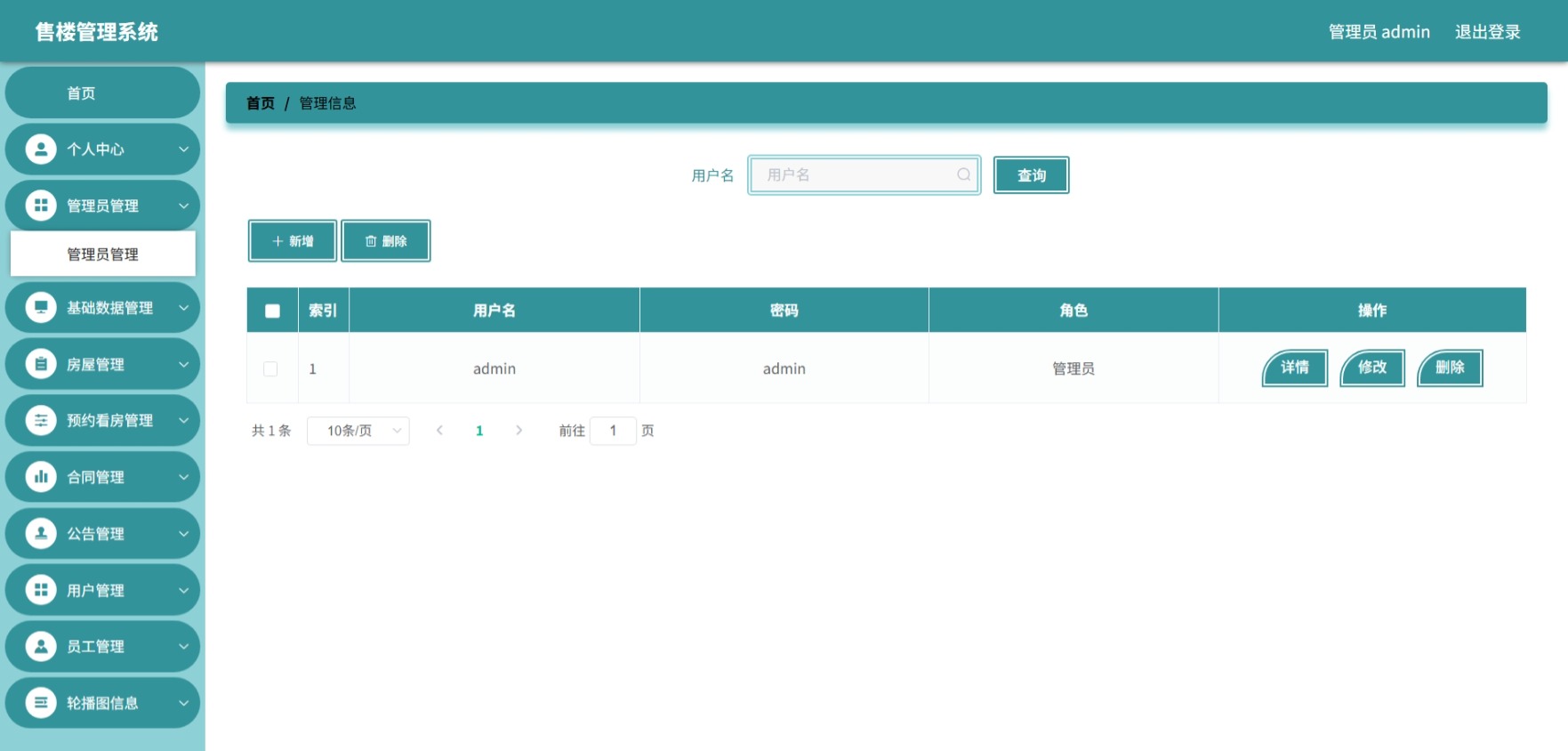The image size is (1568, 751).
Task: Click the 公告管理 stamp icon
Action: click(41, 533)
